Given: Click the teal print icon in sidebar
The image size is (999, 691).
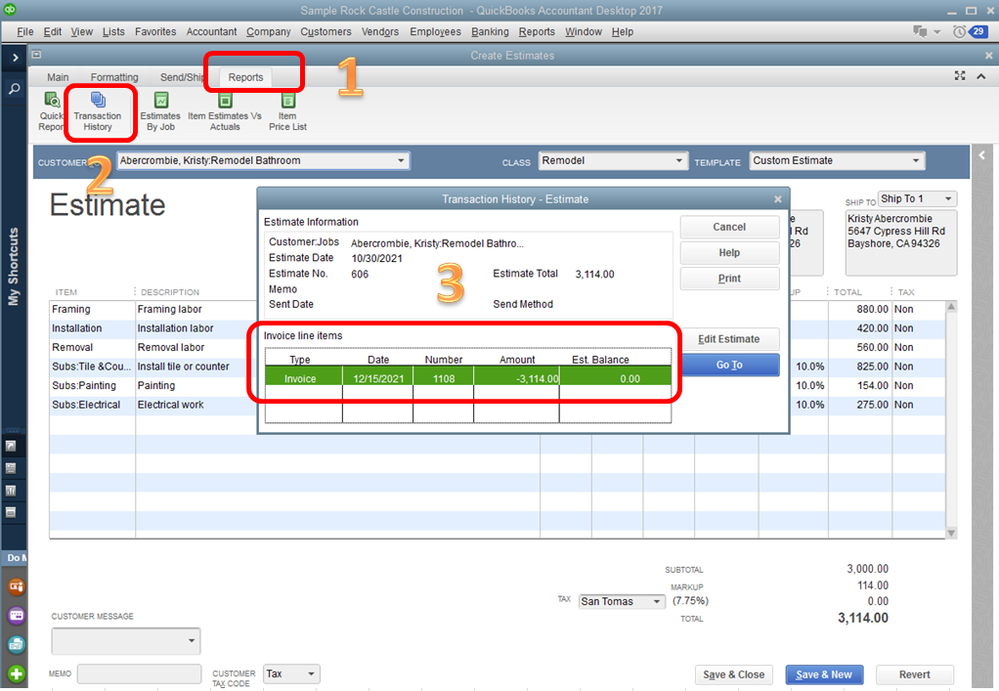Looking at the screenshot, I should click(x=16, y=645).
